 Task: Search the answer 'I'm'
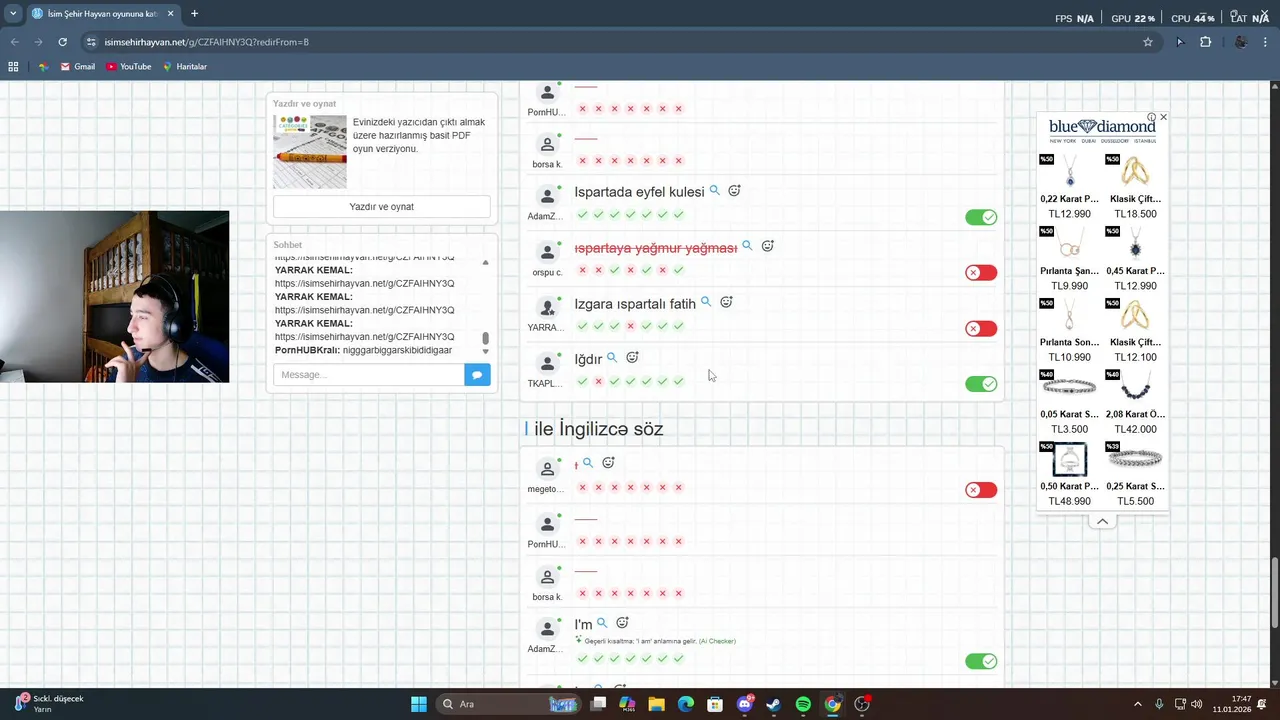point(602,623)
